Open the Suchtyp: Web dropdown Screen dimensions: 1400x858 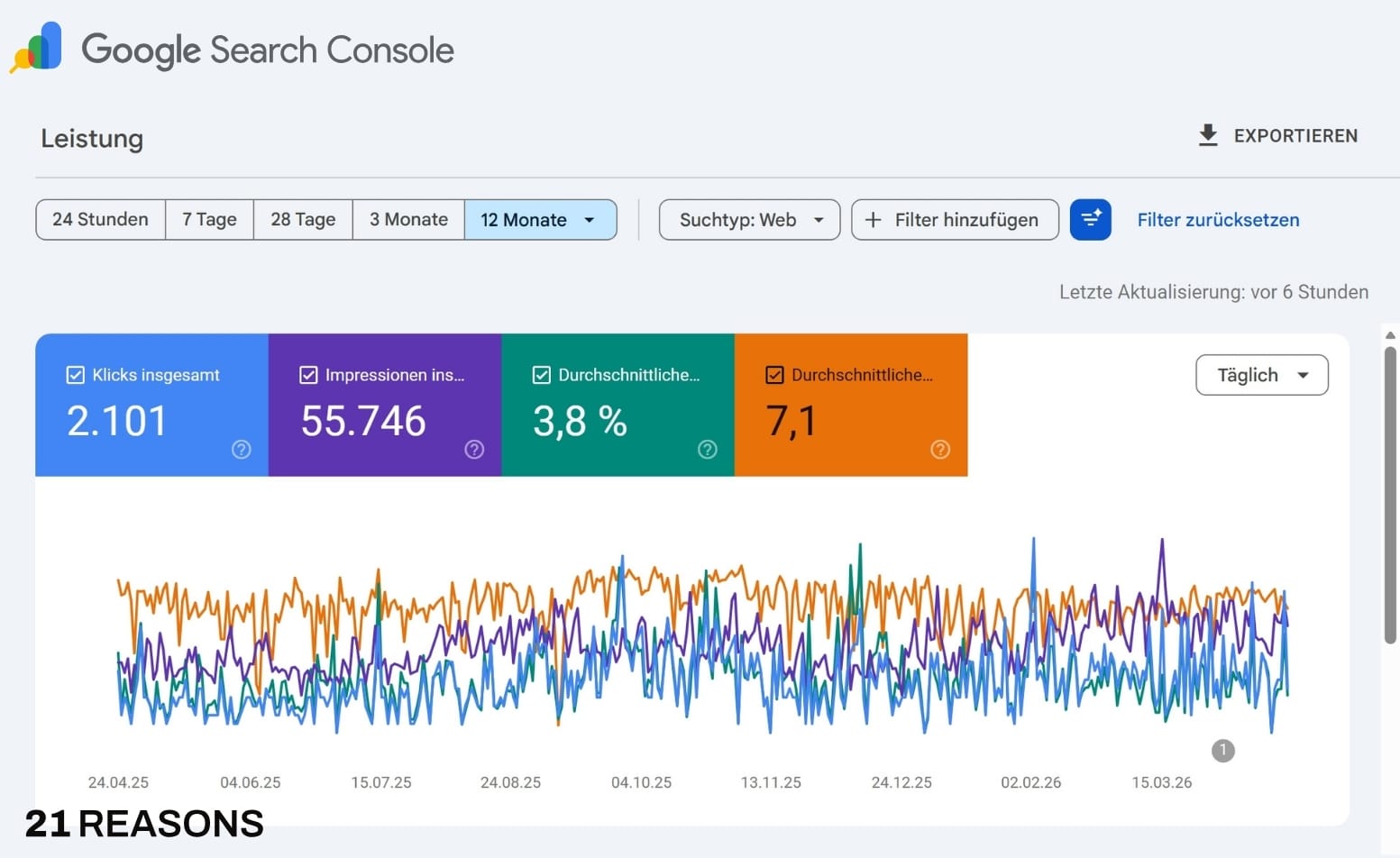tap(749, 220)
